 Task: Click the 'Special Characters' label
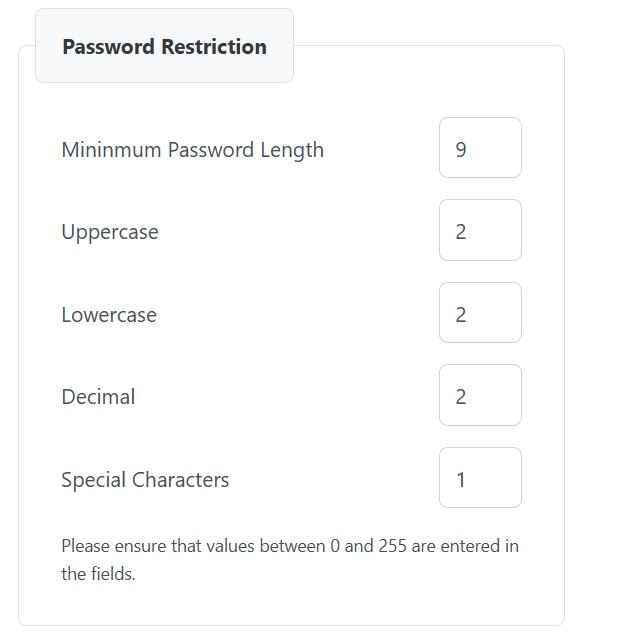click(145, 480)
